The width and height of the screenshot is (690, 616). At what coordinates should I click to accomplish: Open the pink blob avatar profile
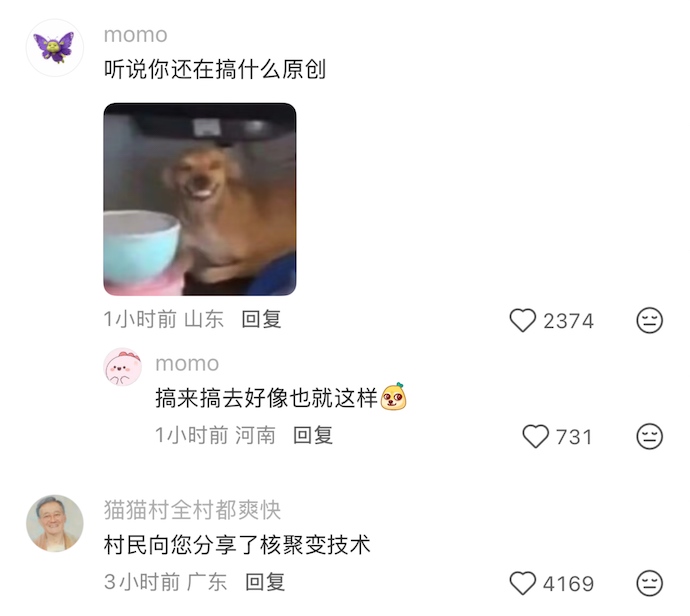(x=123, y=367)
